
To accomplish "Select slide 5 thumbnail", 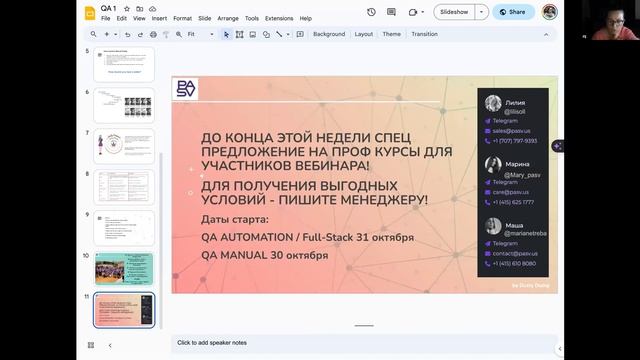I will click(124, 64).
